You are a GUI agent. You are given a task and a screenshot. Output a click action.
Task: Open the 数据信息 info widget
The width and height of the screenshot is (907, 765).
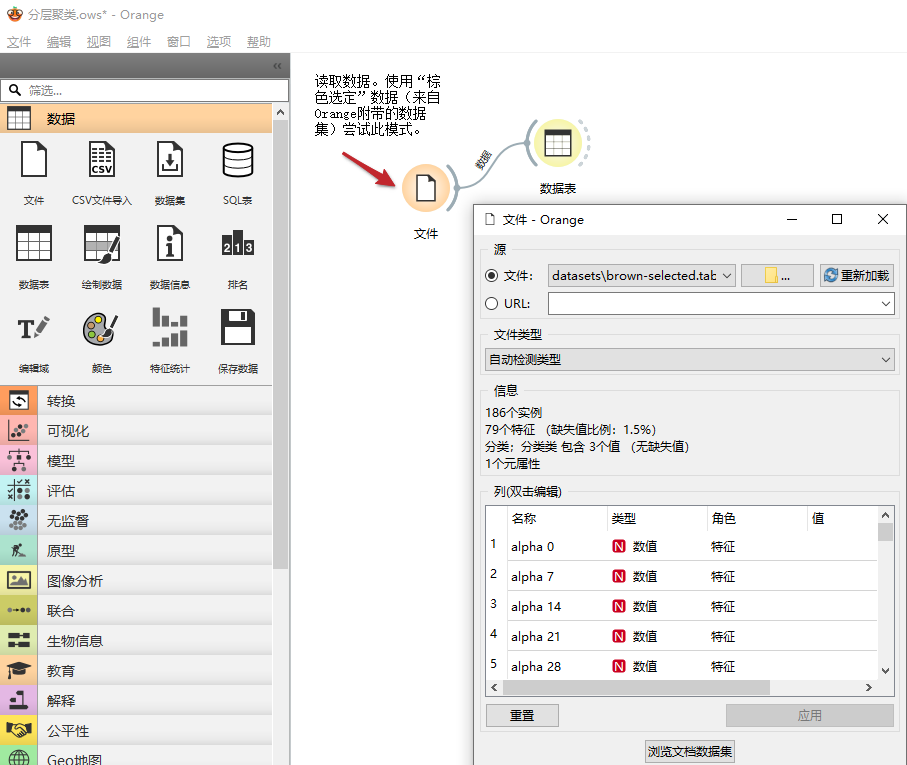[x=169, y=243]
